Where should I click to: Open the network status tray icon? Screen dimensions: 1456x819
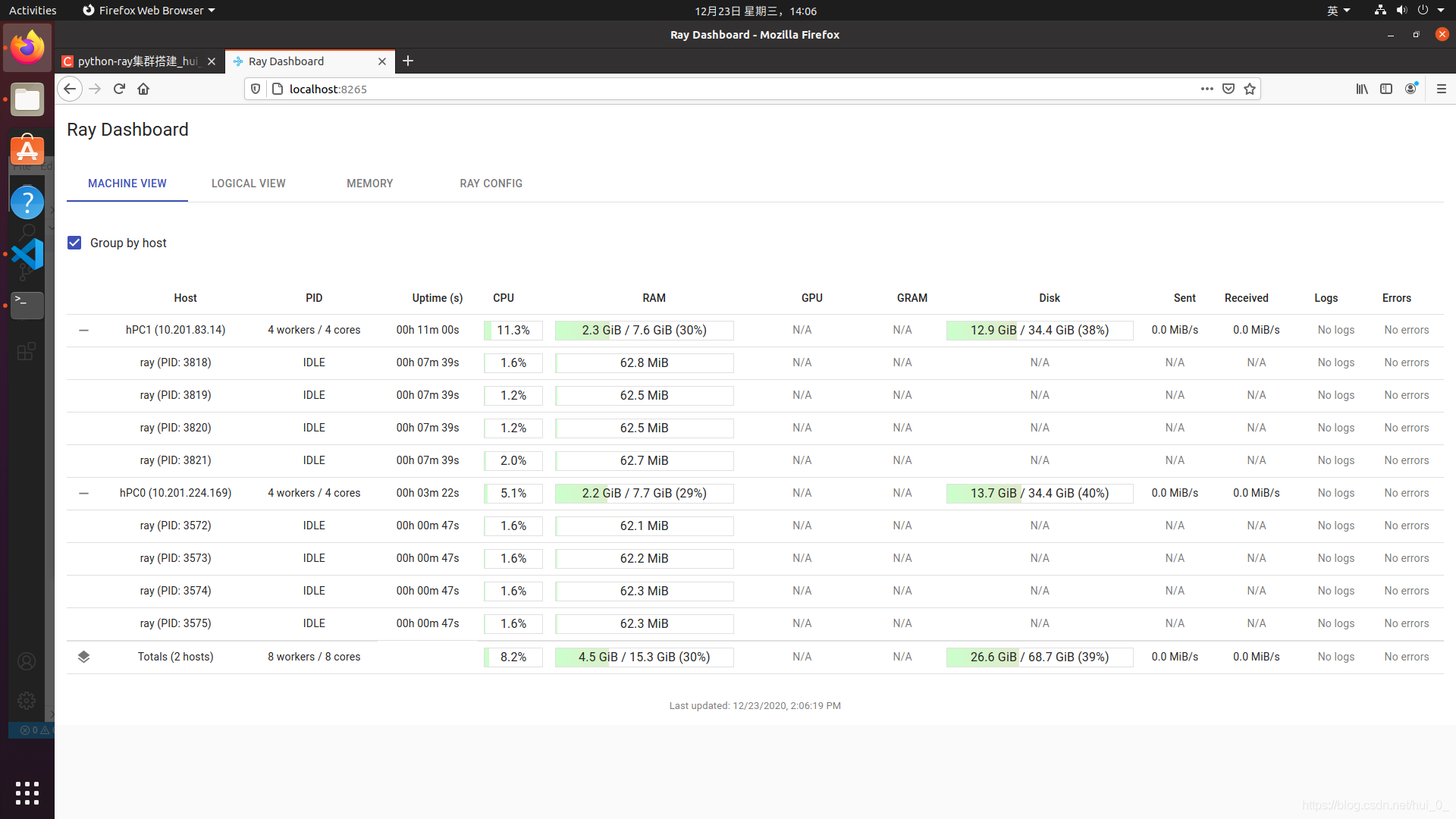point(1380,11)
